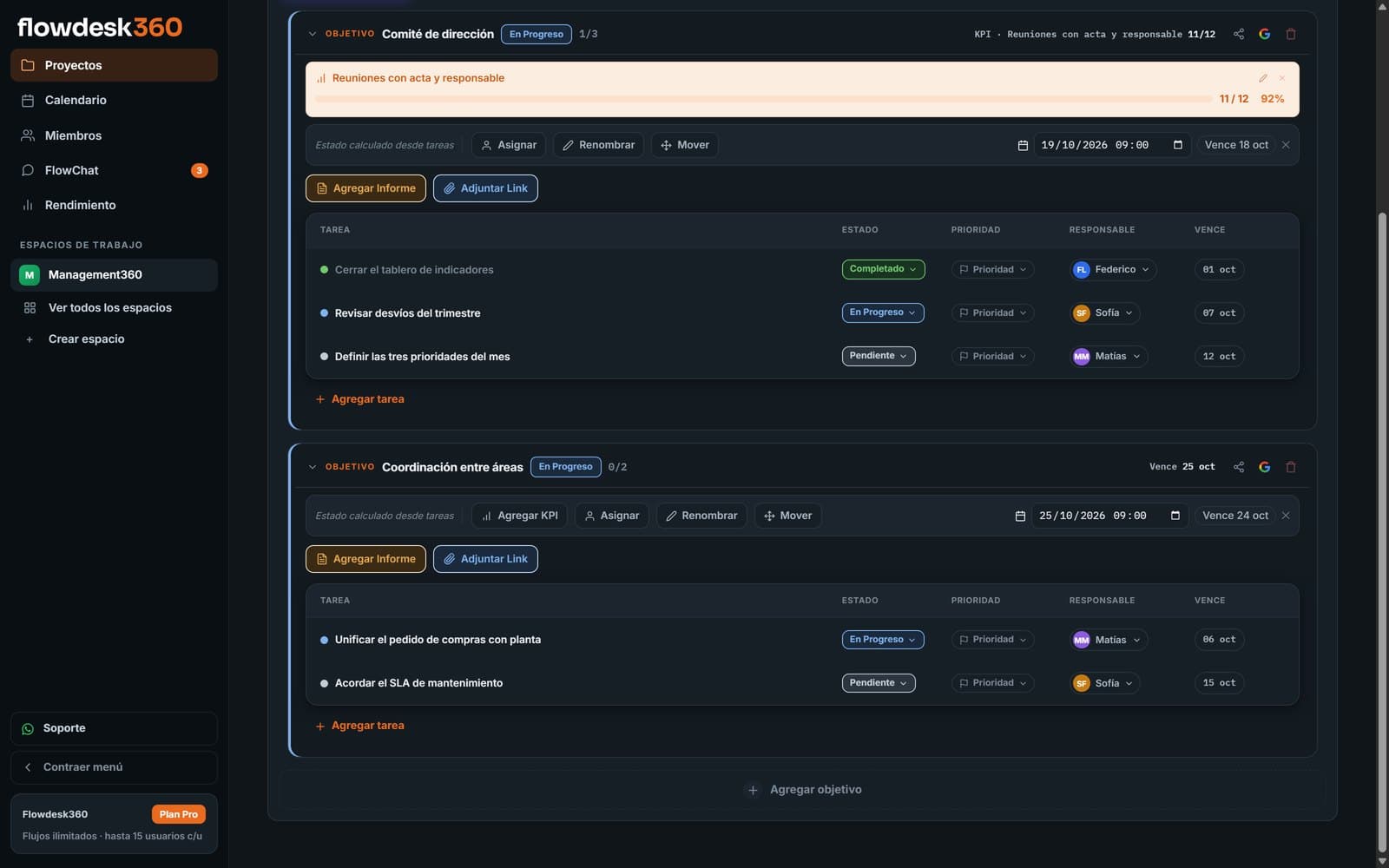Click the page vertical scrollbar

1382,532
